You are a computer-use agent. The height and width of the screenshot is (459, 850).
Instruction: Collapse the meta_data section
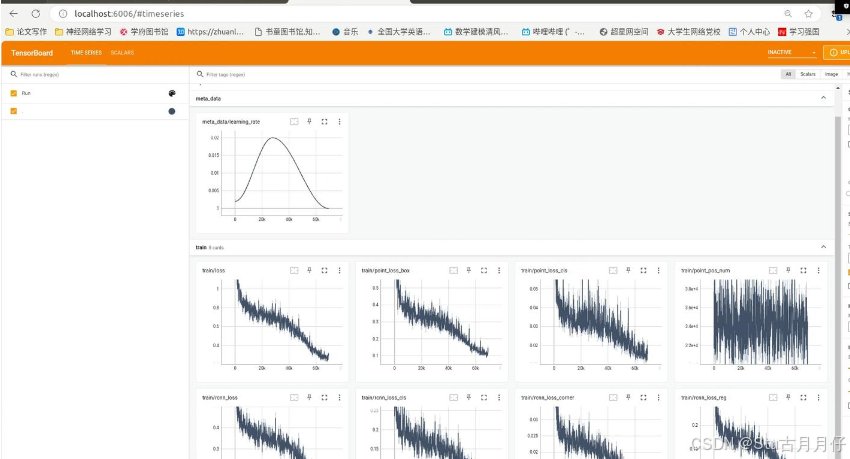(x=823, y=98)
